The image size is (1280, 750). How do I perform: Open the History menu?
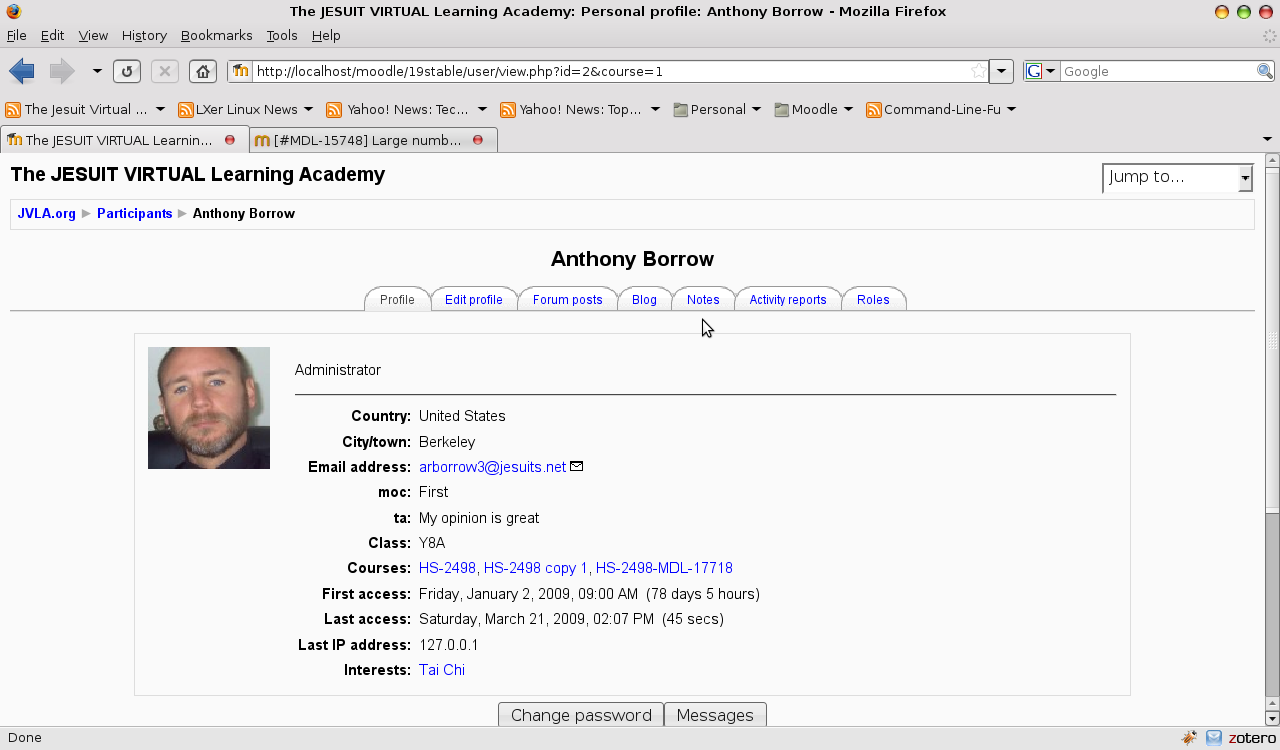(144, 35)
